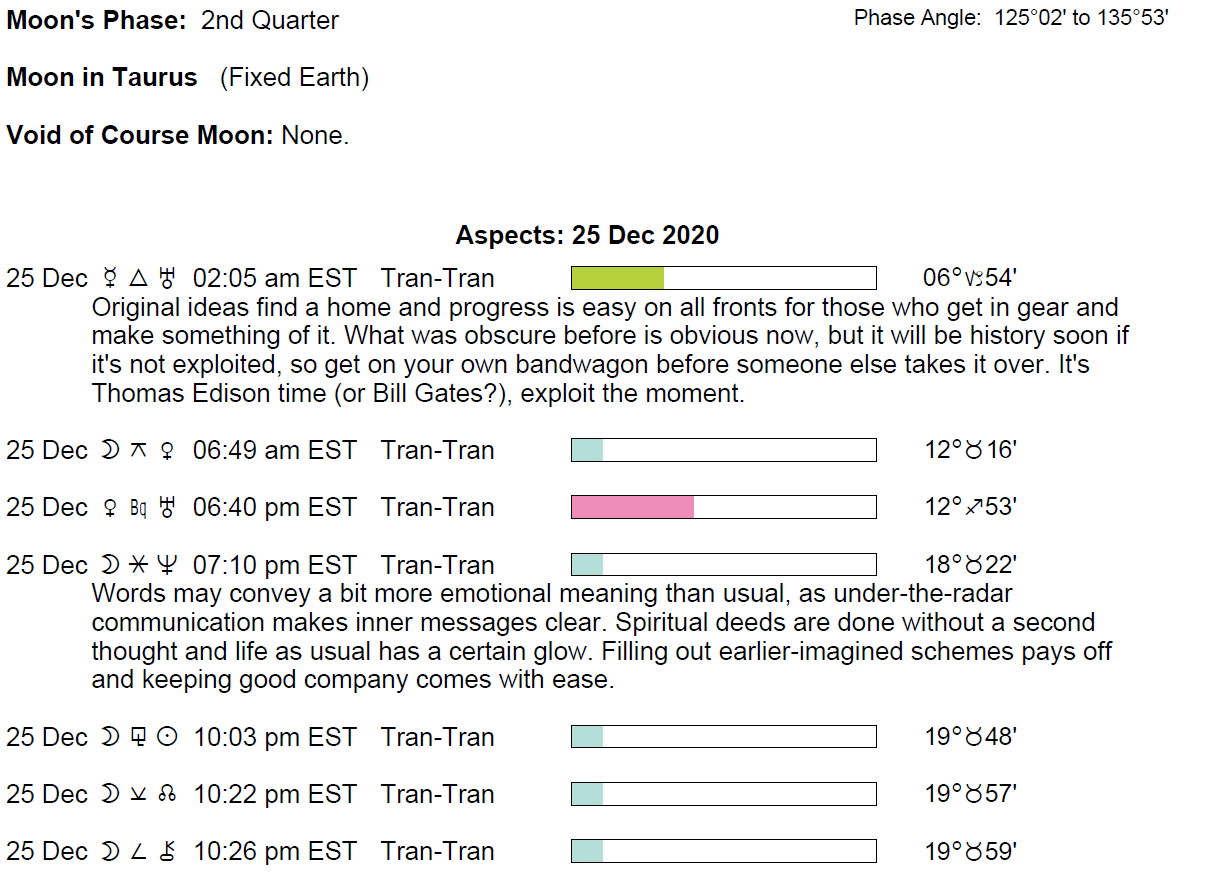Click the Uranus glyph in the 02:05 am row
The image size is (1207, 872).
pos(168,279)
